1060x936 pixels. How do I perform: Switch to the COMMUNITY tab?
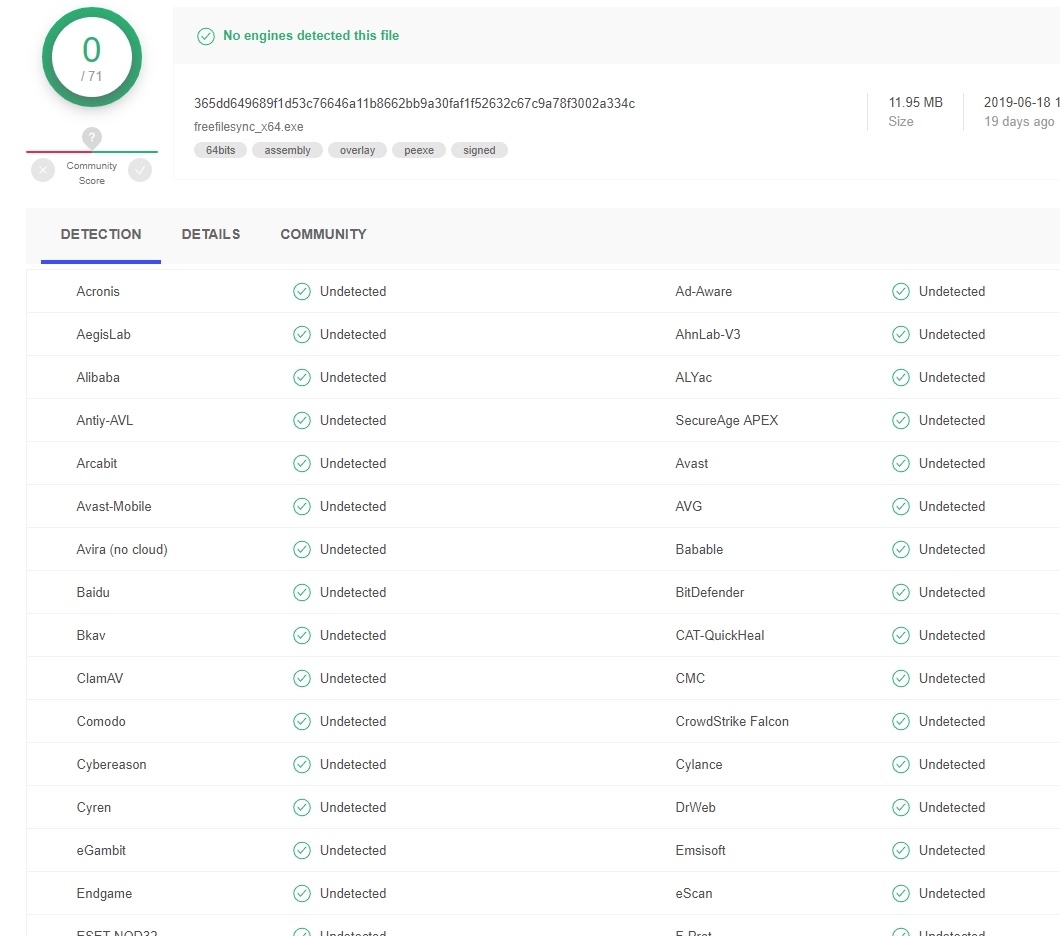(323, 235)
